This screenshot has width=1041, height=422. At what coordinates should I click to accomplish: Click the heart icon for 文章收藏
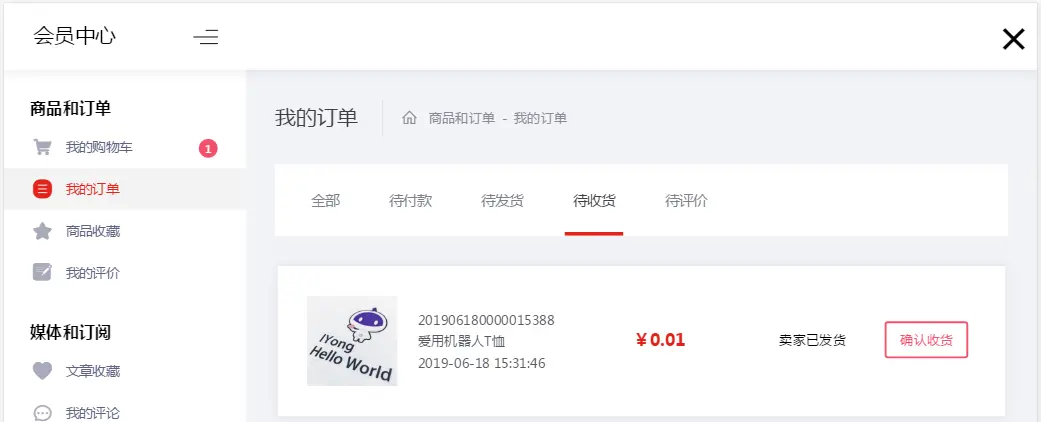pos(42,371)
